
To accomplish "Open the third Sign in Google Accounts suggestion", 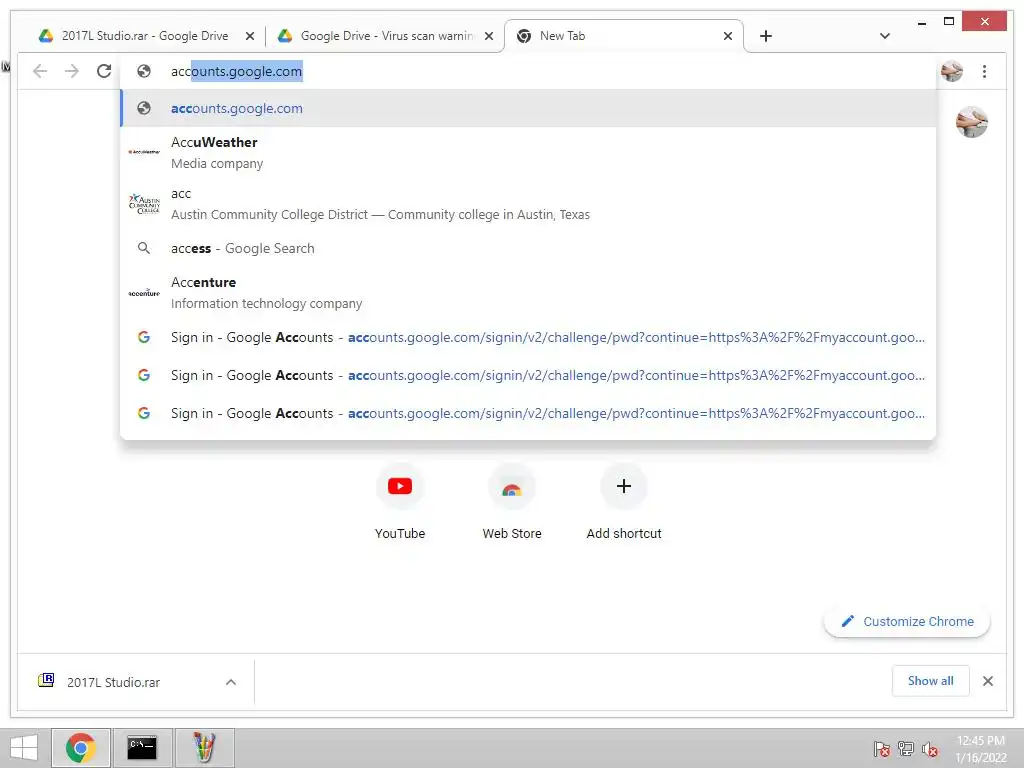I will coord(528,413).
